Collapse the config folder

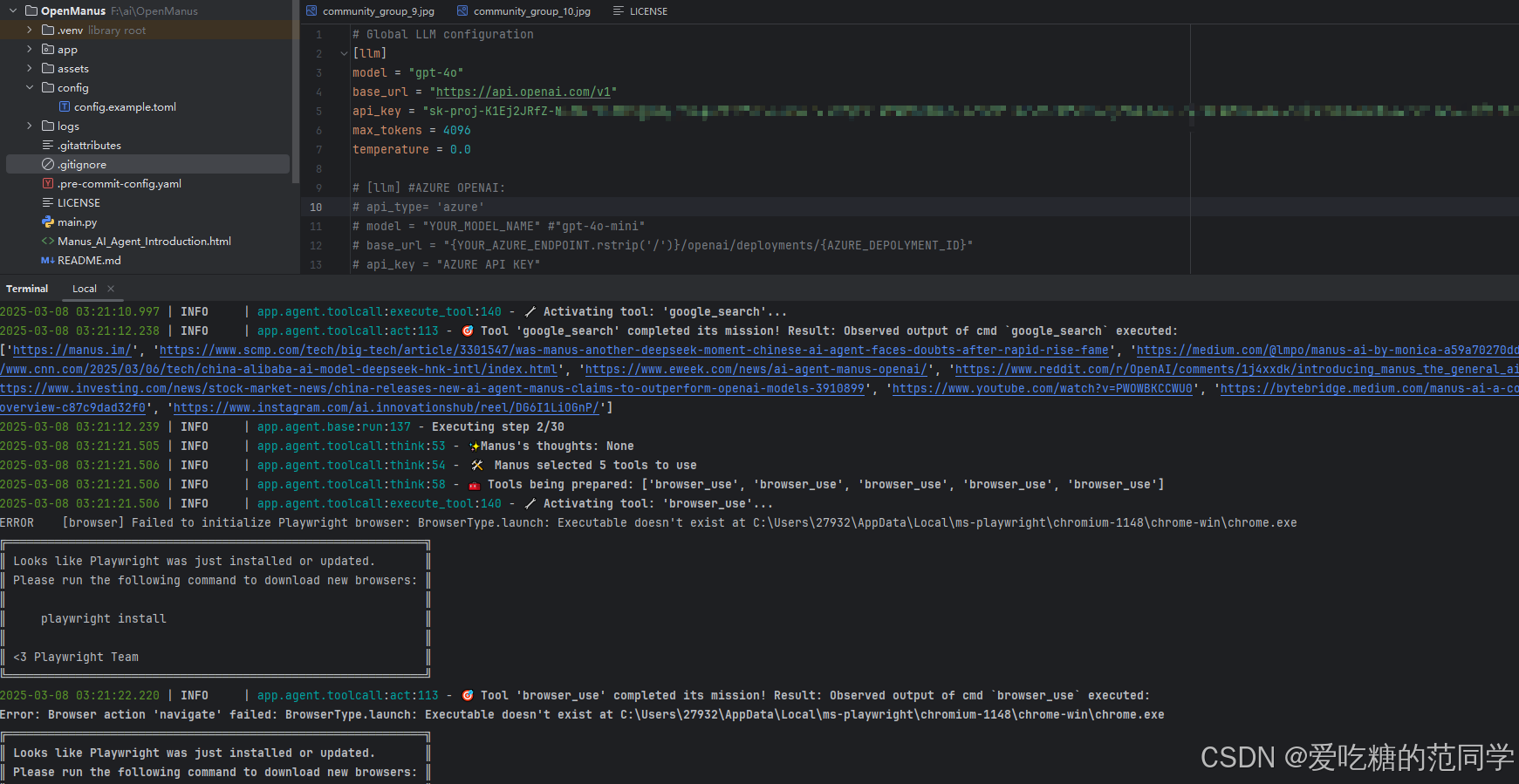[x=30, y=88]
